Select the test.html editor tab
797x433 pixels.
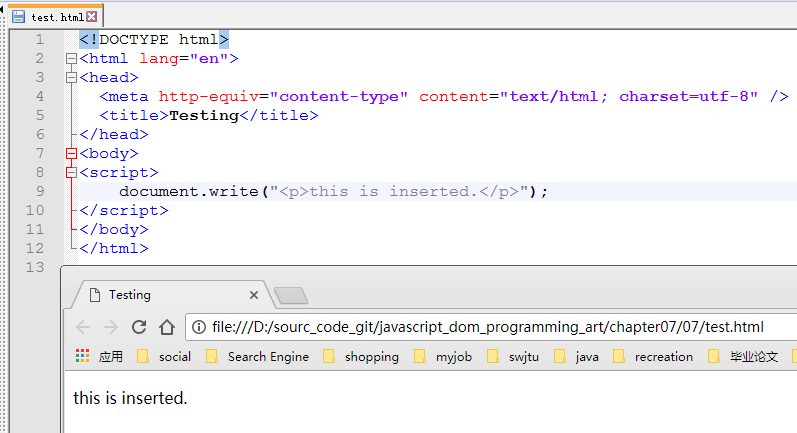click(55, 16)
